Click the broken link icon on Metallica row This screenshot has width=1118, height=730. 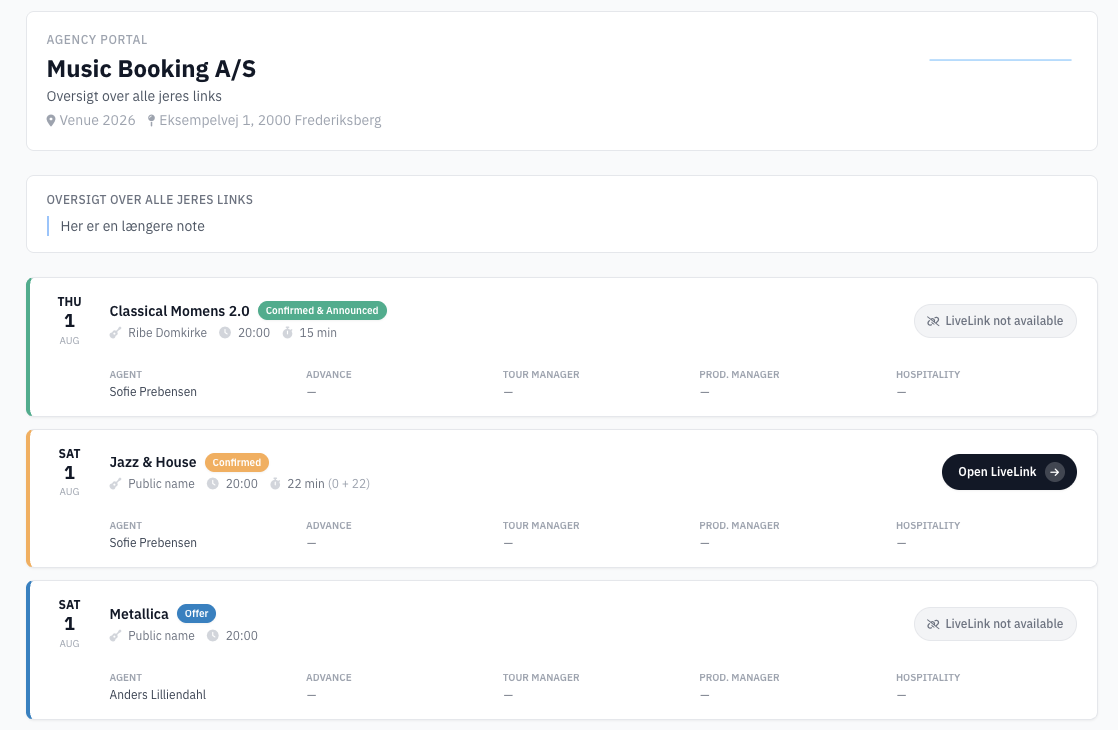pos(933,624)
